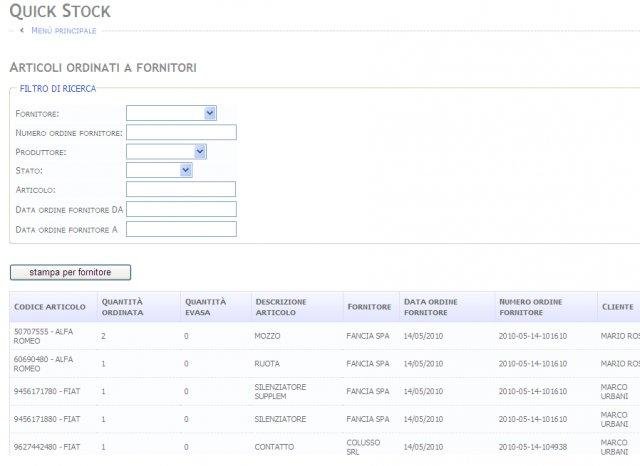Click the Articolo text field

point(181,189)
